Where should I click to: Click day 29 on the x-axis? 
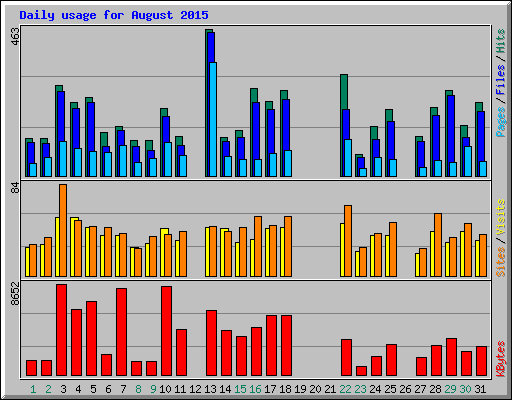(x=450, y=389)
